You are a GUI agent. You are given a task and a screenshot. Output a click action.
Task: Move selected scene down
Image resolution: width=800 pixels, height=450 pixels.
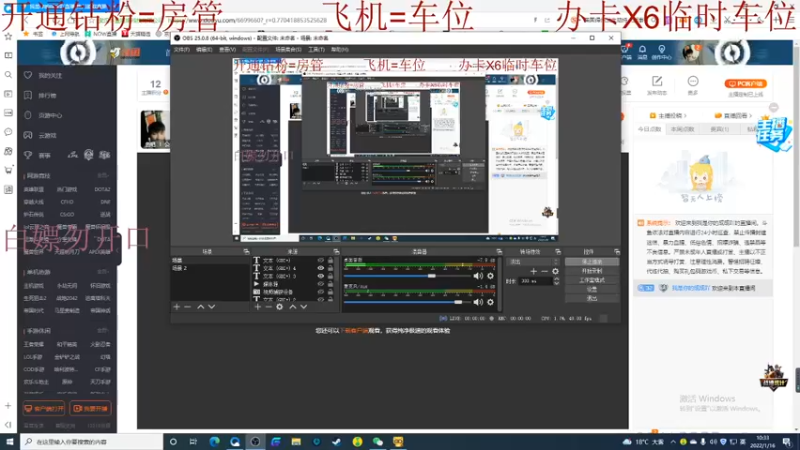(212, 307)
